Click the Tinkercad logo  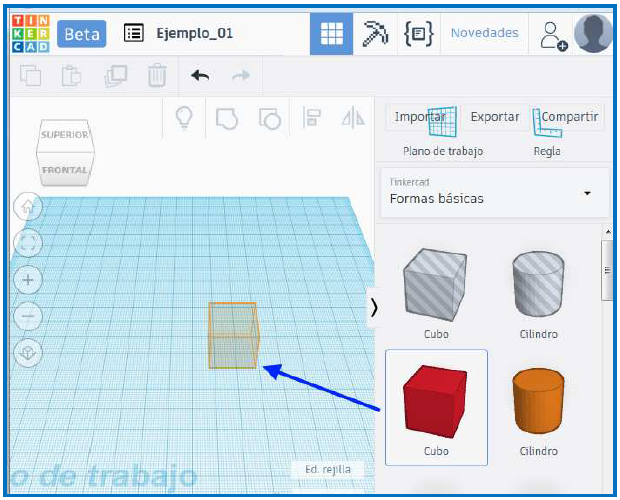click(29, 33)
